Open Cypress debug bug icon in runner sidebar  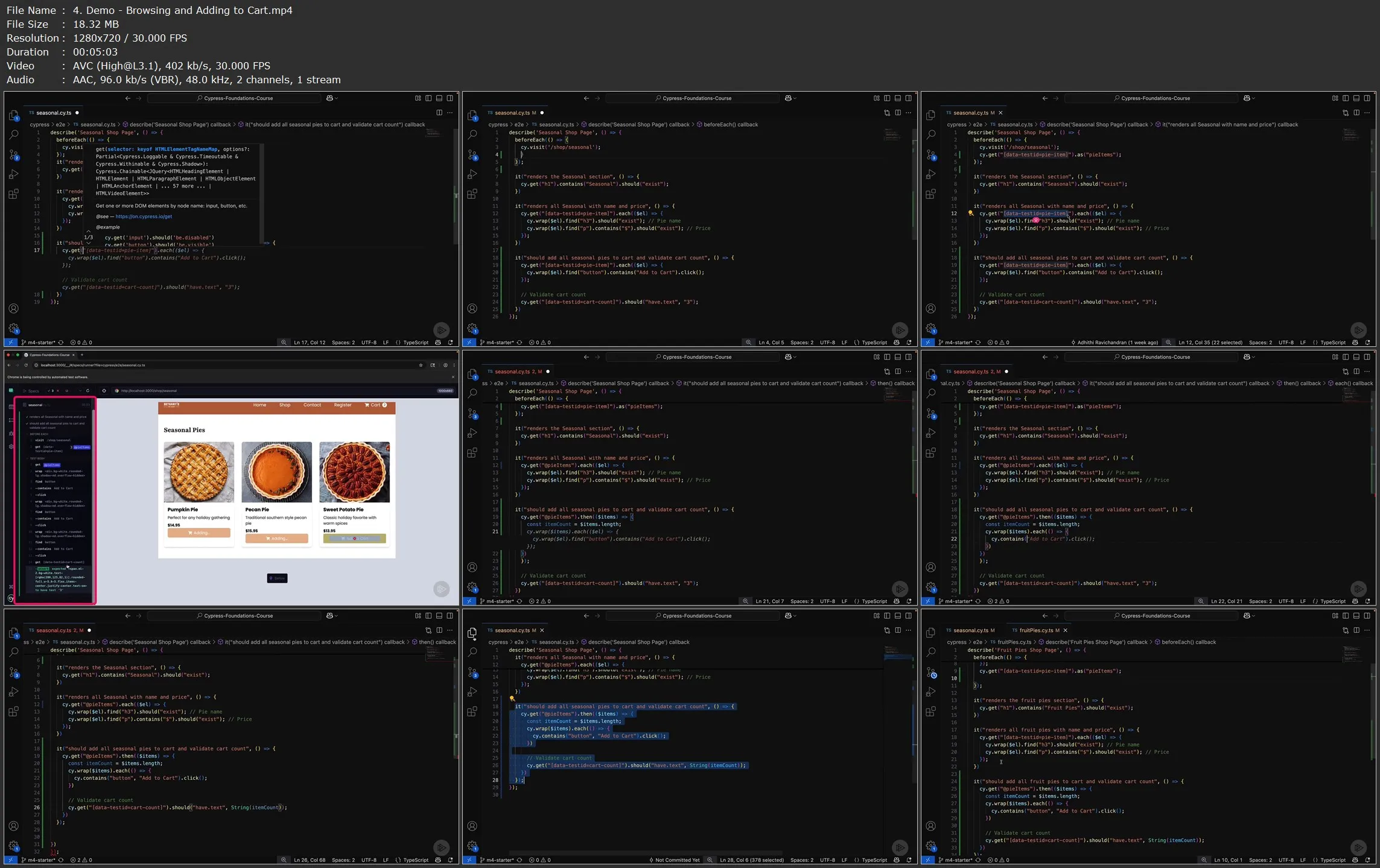pos(11,434)
